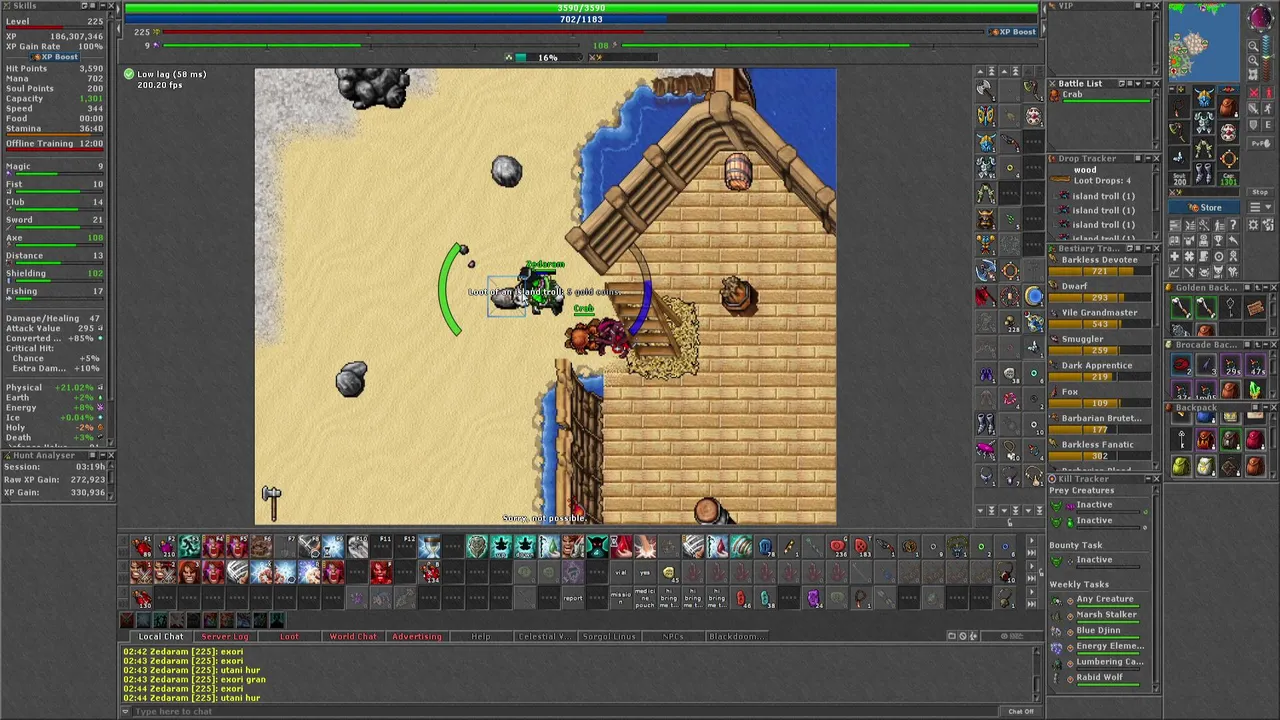Open the Store
Screen dimensions: 1280x720
click(1204, 207)
